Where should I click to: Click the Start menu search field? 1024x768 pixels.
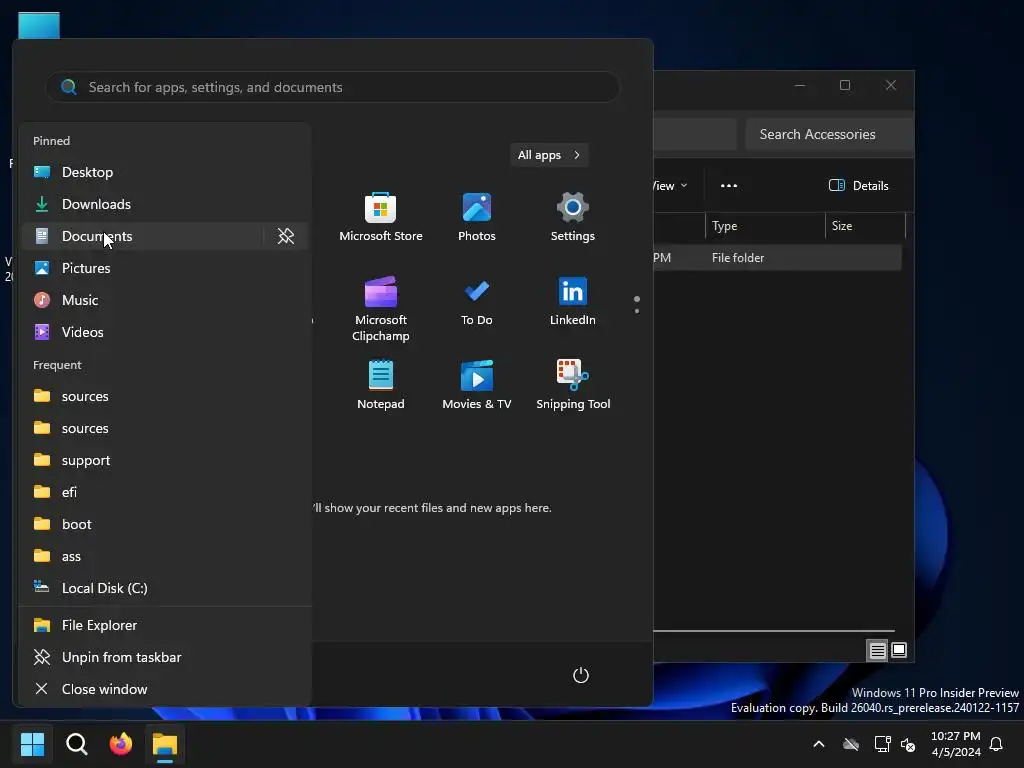pos(332,87)
